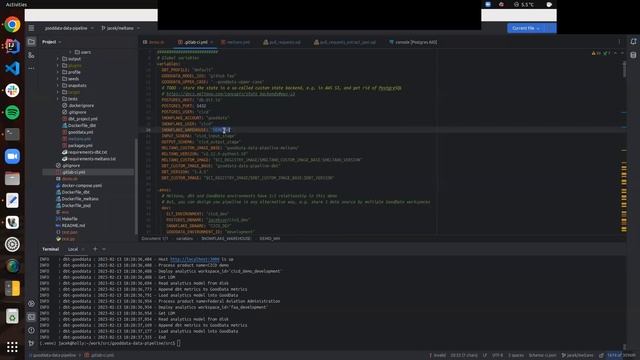This screenshot has height=360, width=640.
Task: Open the Notifications bell icon
Action: 633,42
